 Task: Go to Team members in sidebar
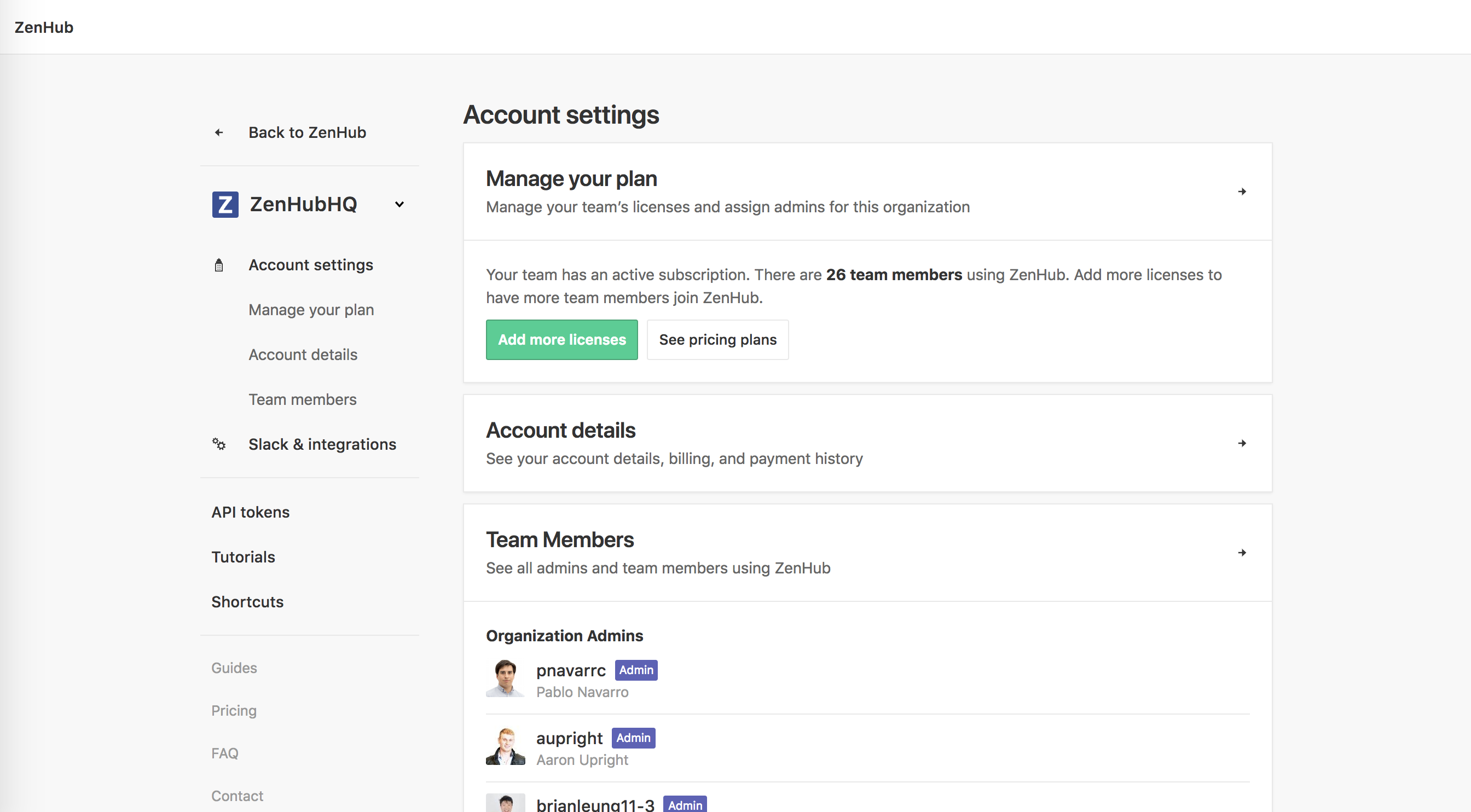(302, 400)
